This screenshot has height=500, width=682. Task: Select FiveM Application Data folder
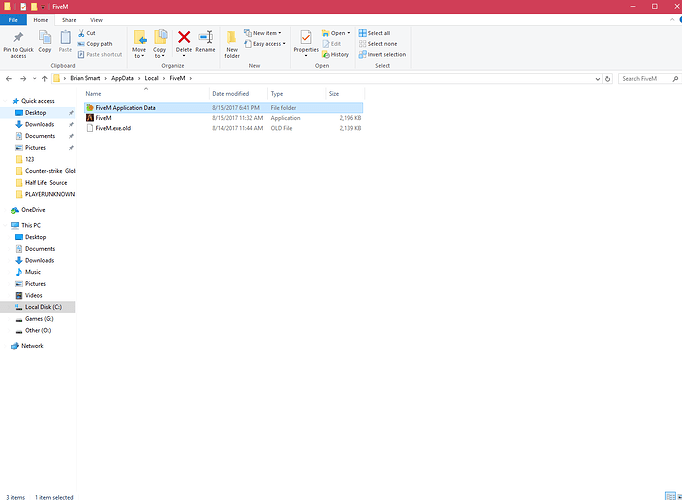[223, 107]
